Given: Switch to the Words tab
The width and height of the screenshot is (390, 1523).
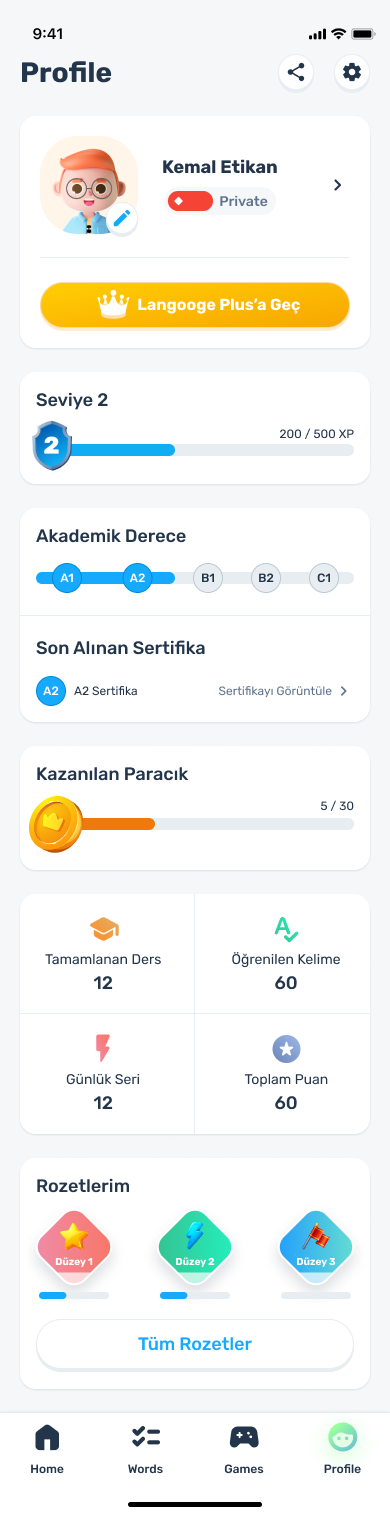Looking at the screenshot, I should (x=146, y=1450).
